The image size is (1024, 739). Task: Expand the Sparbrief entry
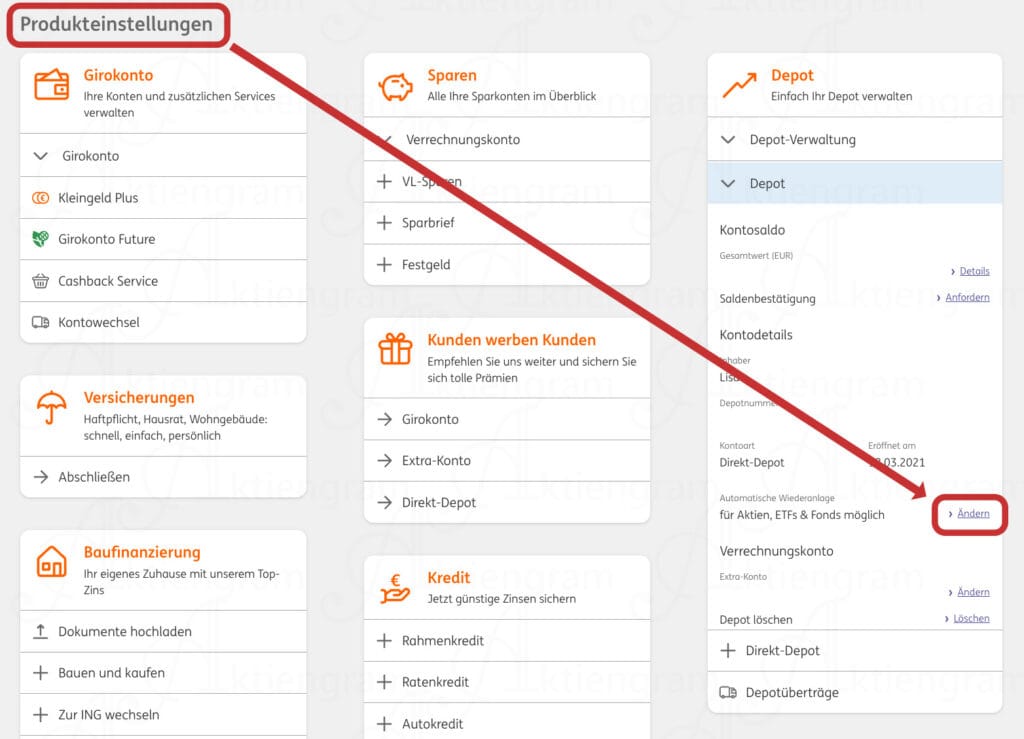pyautogui.click(x=507, y=223)
